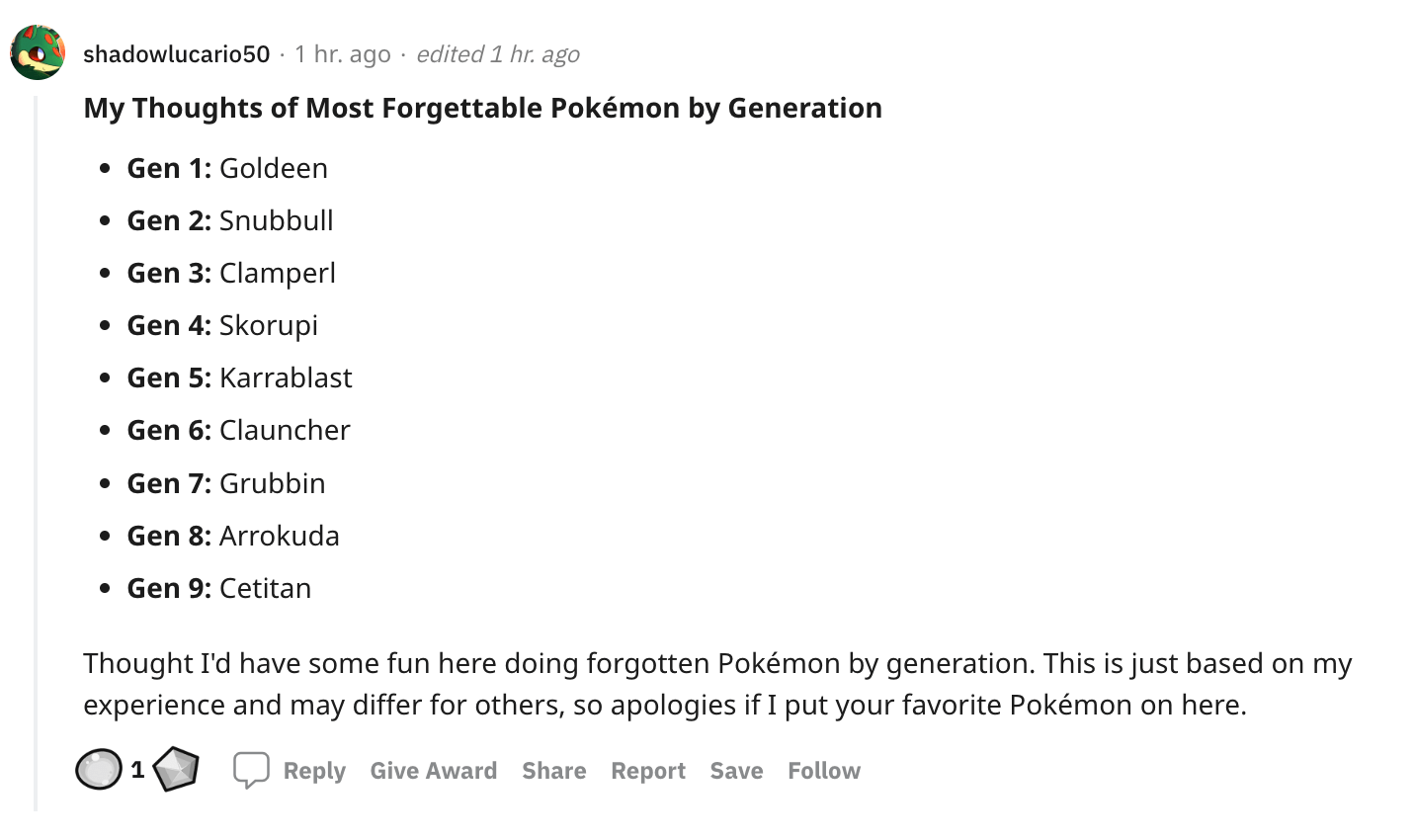
Task: Click the comment body paragraph text
Action: coord(718,684)
